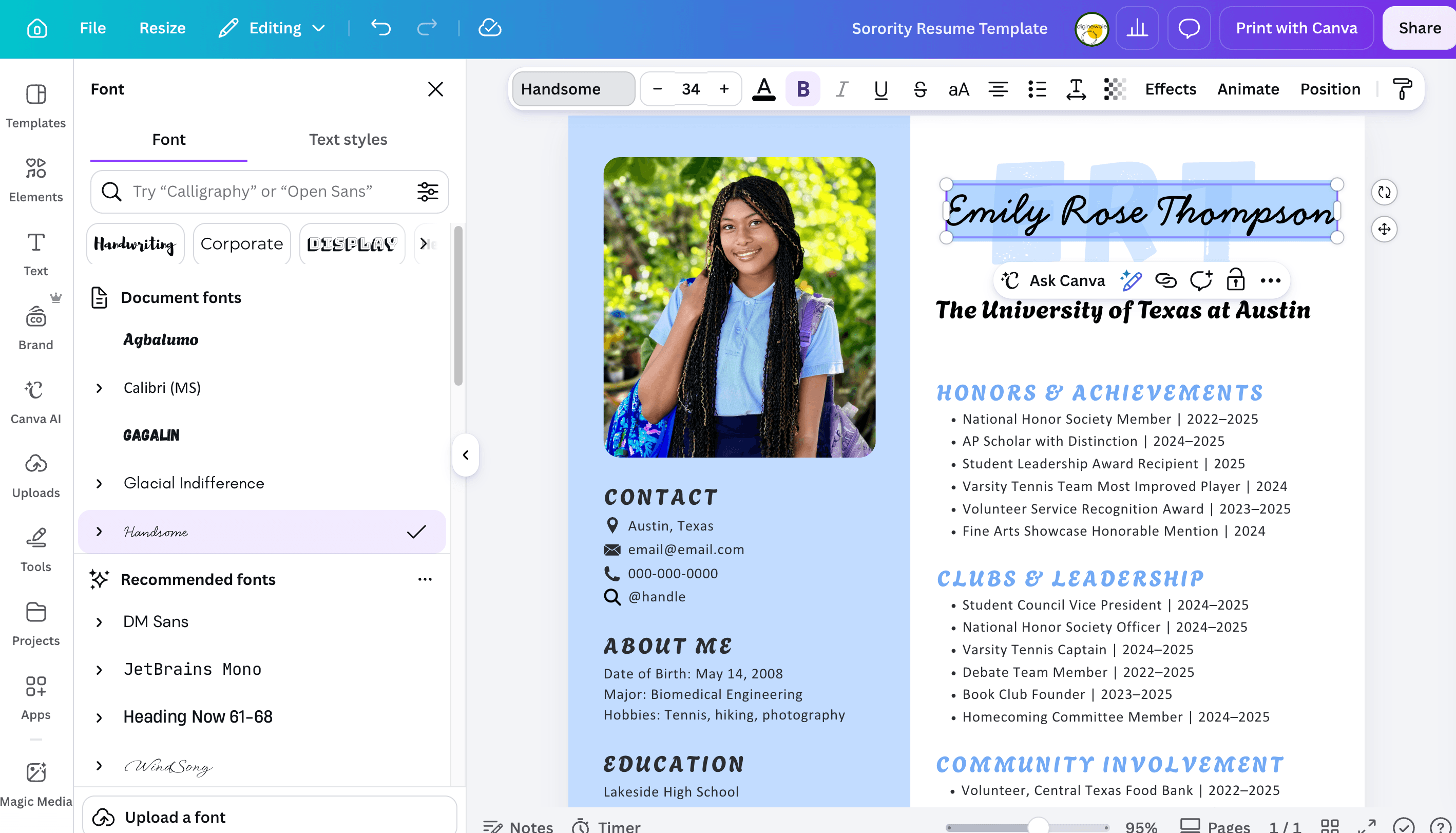Click Upload a font button
Viewport: 1456px width, 833px height.
point(269,816)
